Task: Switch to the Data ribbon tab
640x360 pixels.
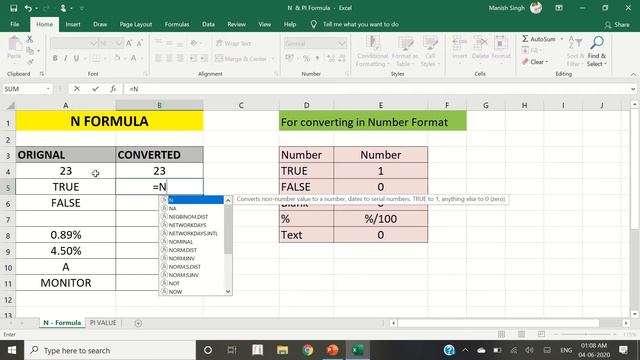Action: [x=208, y=24]
